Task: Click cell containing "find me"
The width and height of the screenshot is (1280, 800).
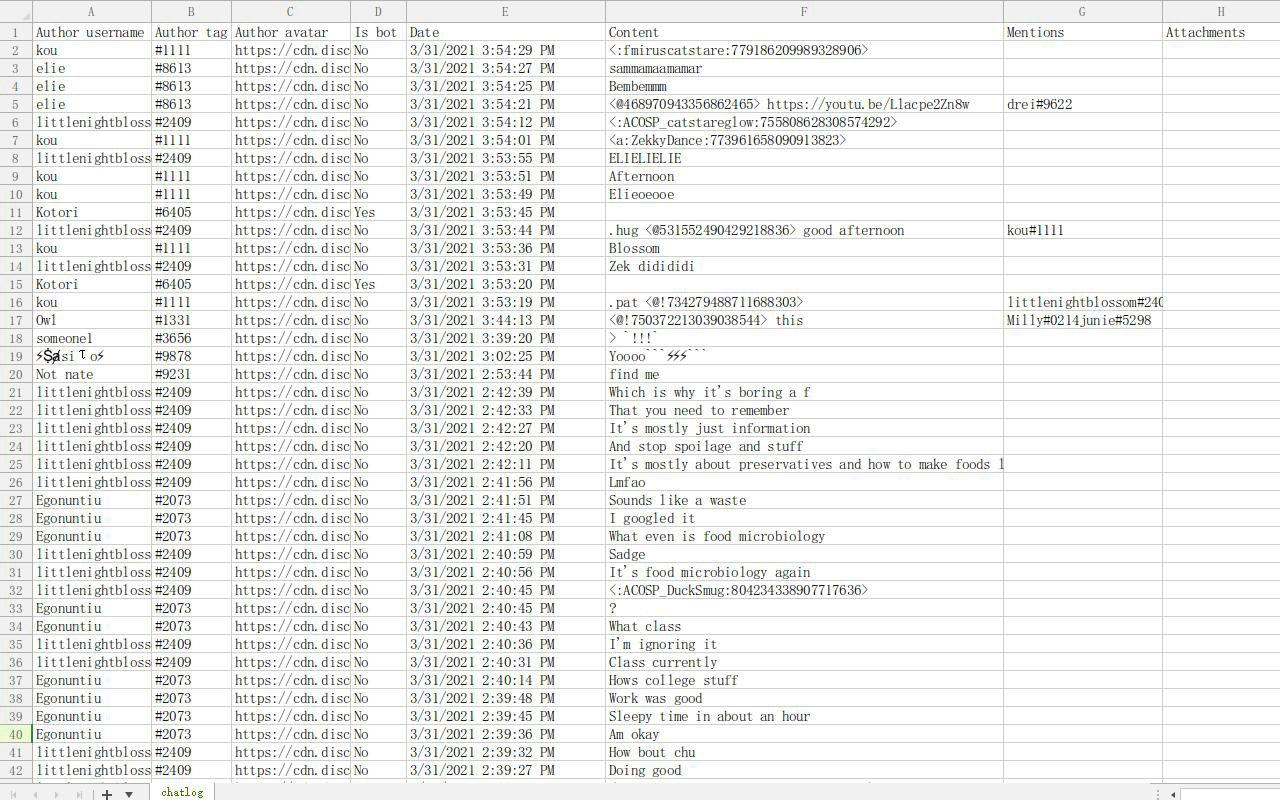Action: 804,374
